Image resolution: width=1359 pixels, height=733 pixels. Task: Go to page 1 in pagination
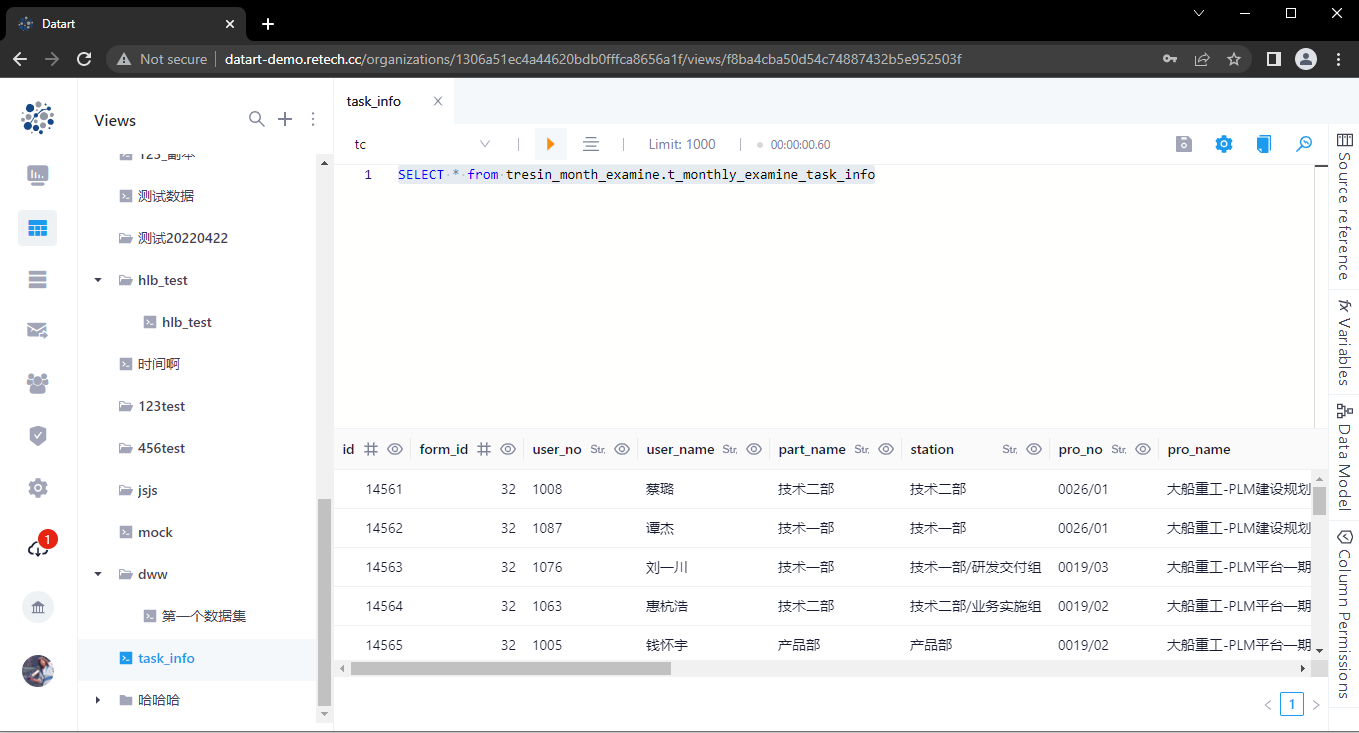pos(1292,705)
